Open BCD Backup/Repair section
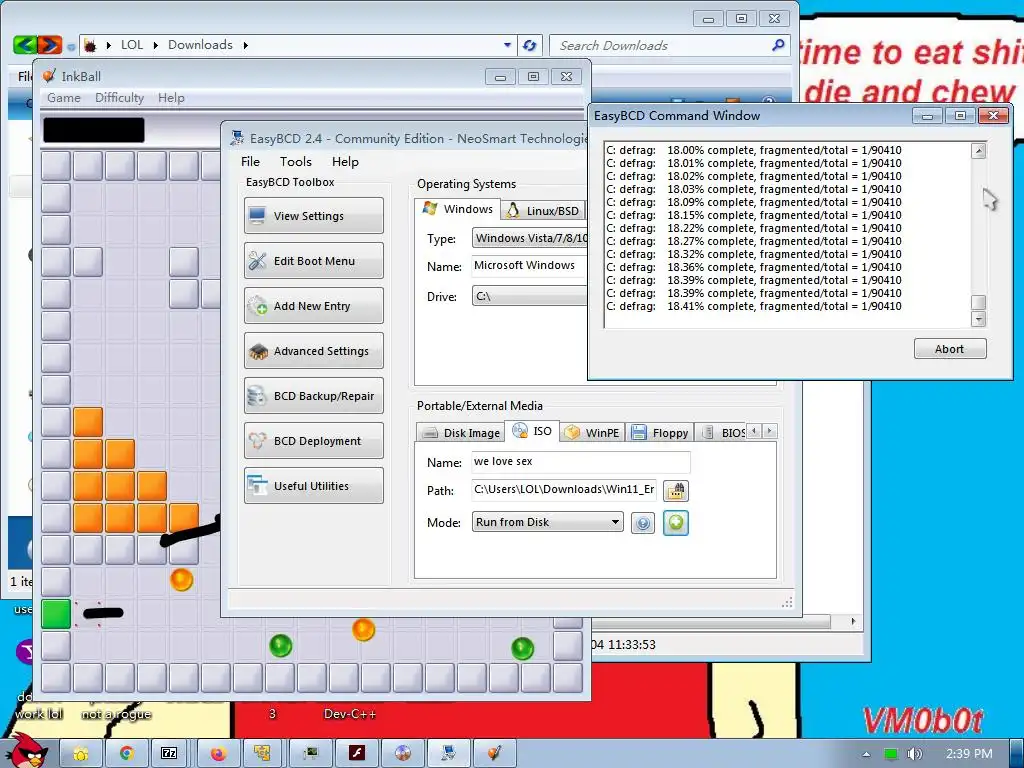The height and width of the screenshot is (768, 1024). click(x=313, y=396)
